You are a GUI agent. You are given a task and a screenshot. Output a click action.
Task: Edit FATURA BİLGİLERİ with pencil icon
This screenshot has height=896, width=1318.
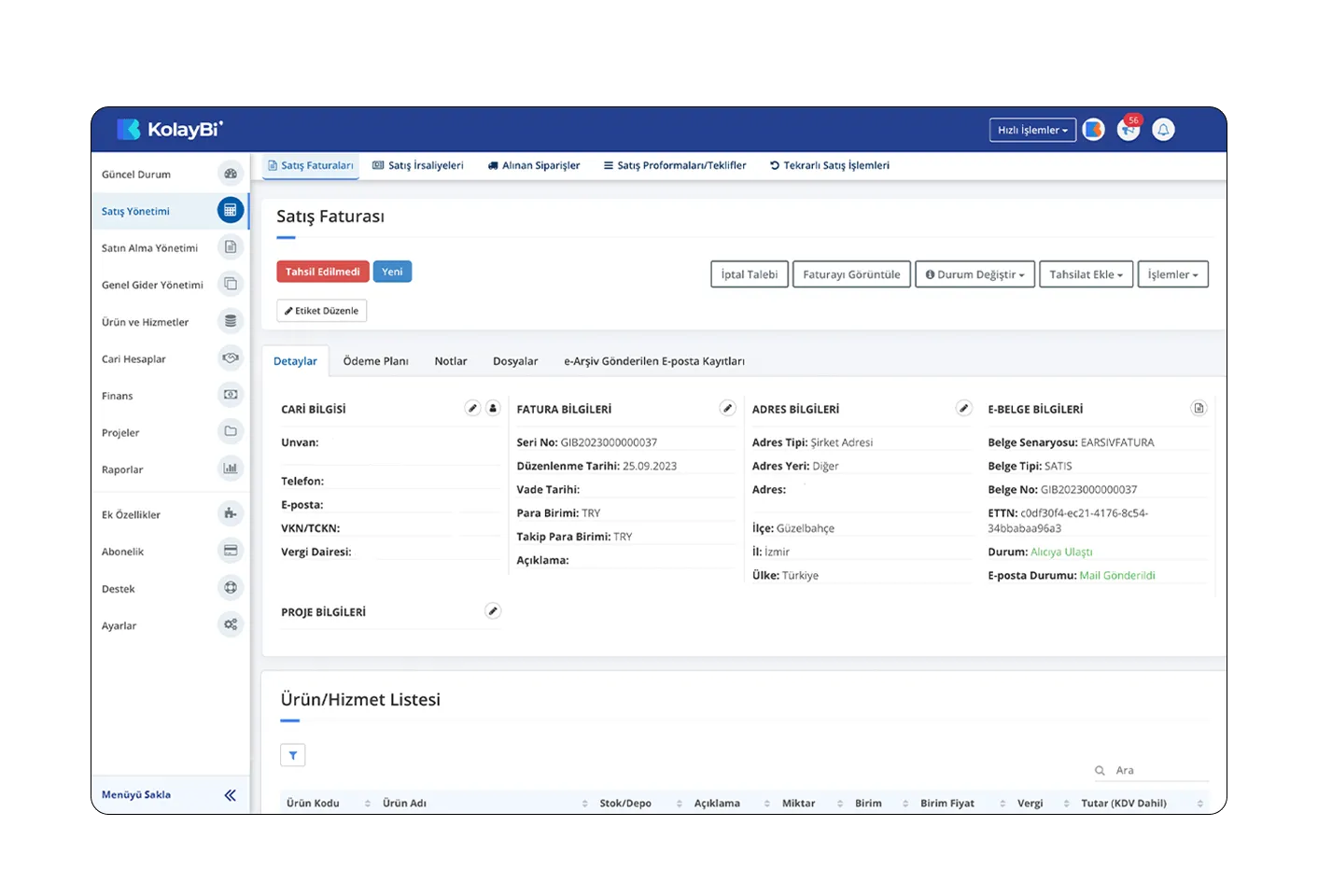(727, 408)
